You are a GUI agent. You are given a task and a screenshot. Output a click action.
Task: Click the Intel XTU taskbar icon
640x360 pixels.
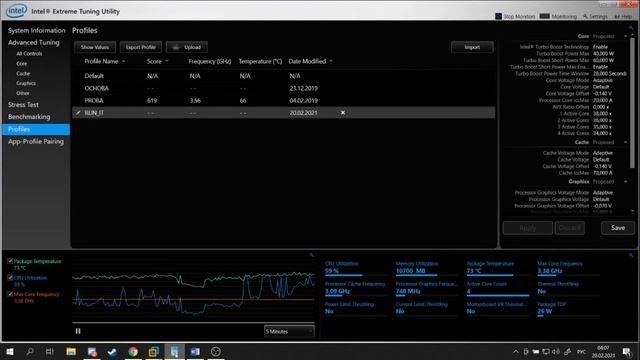coord(174,351)
